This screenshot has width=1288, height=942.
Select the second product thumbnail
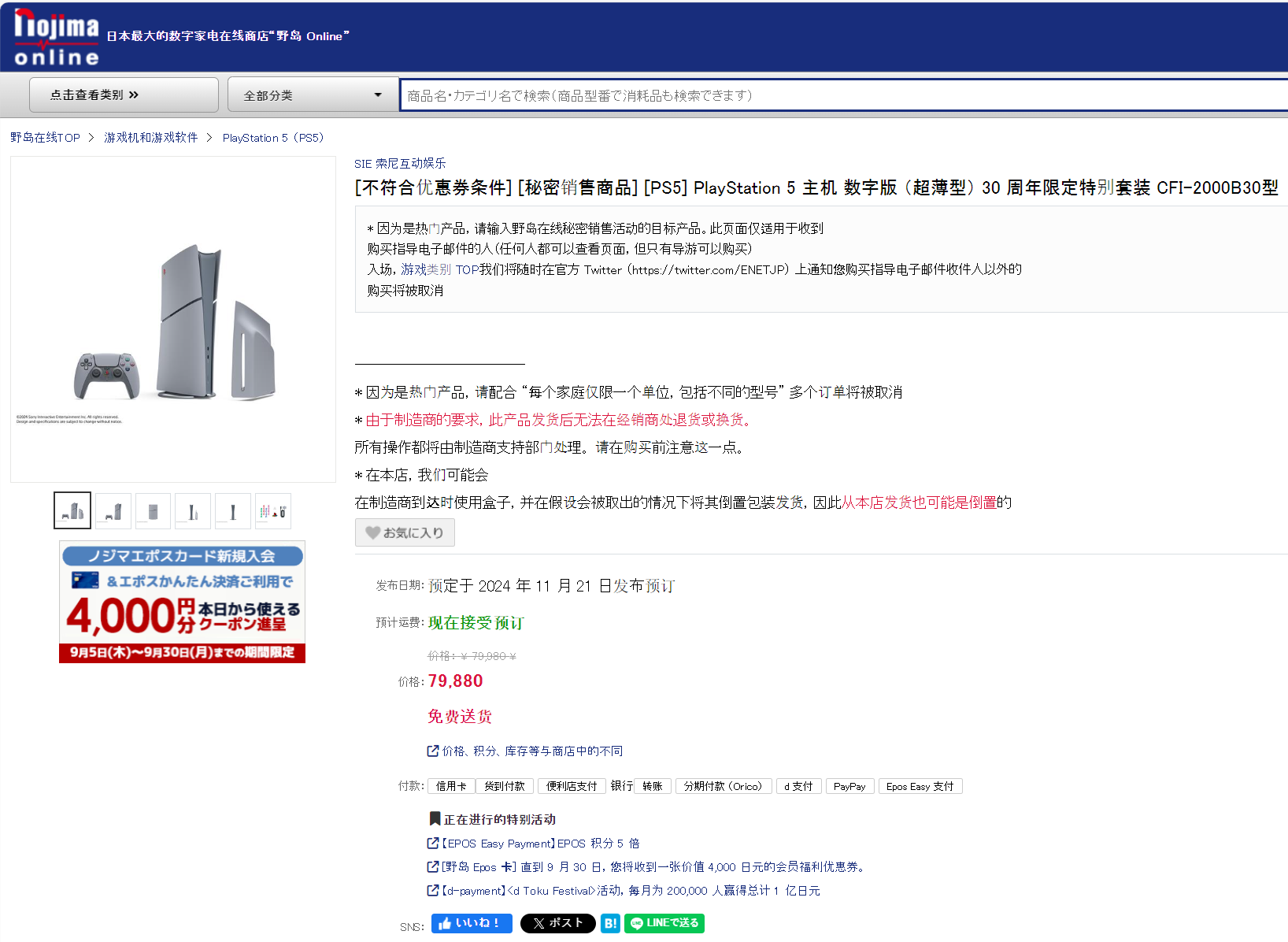[113, 510]
